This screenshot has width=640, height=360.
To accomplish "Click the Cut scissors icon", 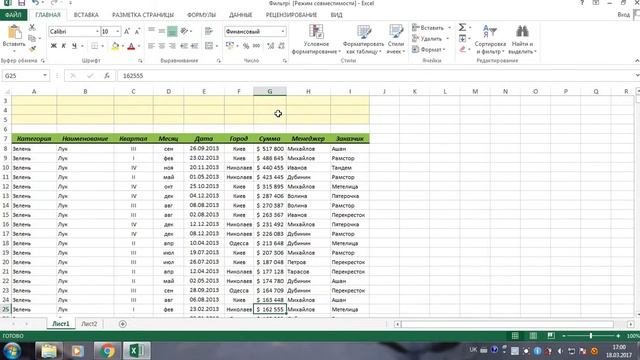I will coord(32,28).
